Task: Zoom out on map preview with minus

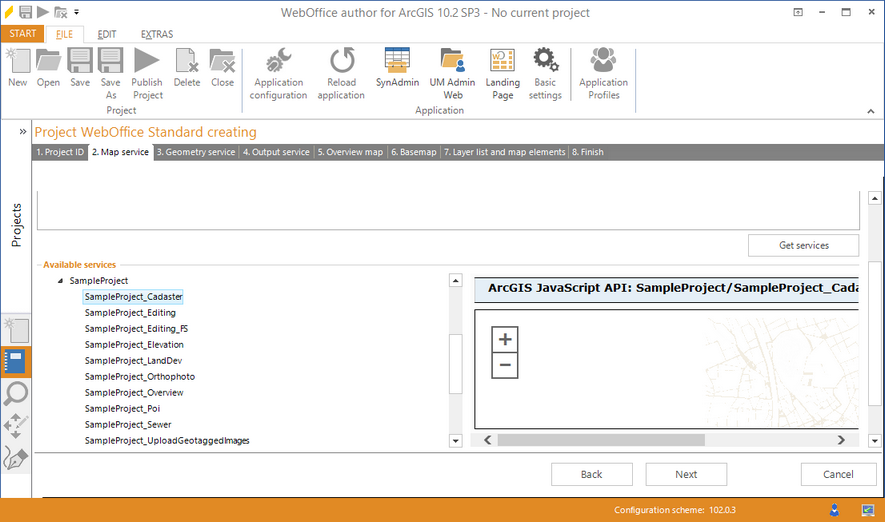Action: click(x=505, y=365)
